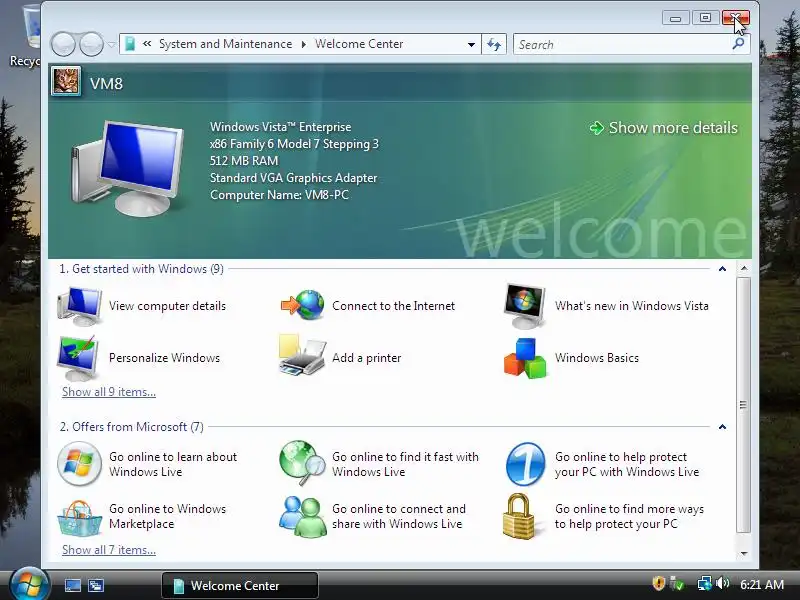This screenshot has height=600, width=800.
Task: Collapse Get started with Windows section
Action: pyautogui.click(x=722, y=269)
